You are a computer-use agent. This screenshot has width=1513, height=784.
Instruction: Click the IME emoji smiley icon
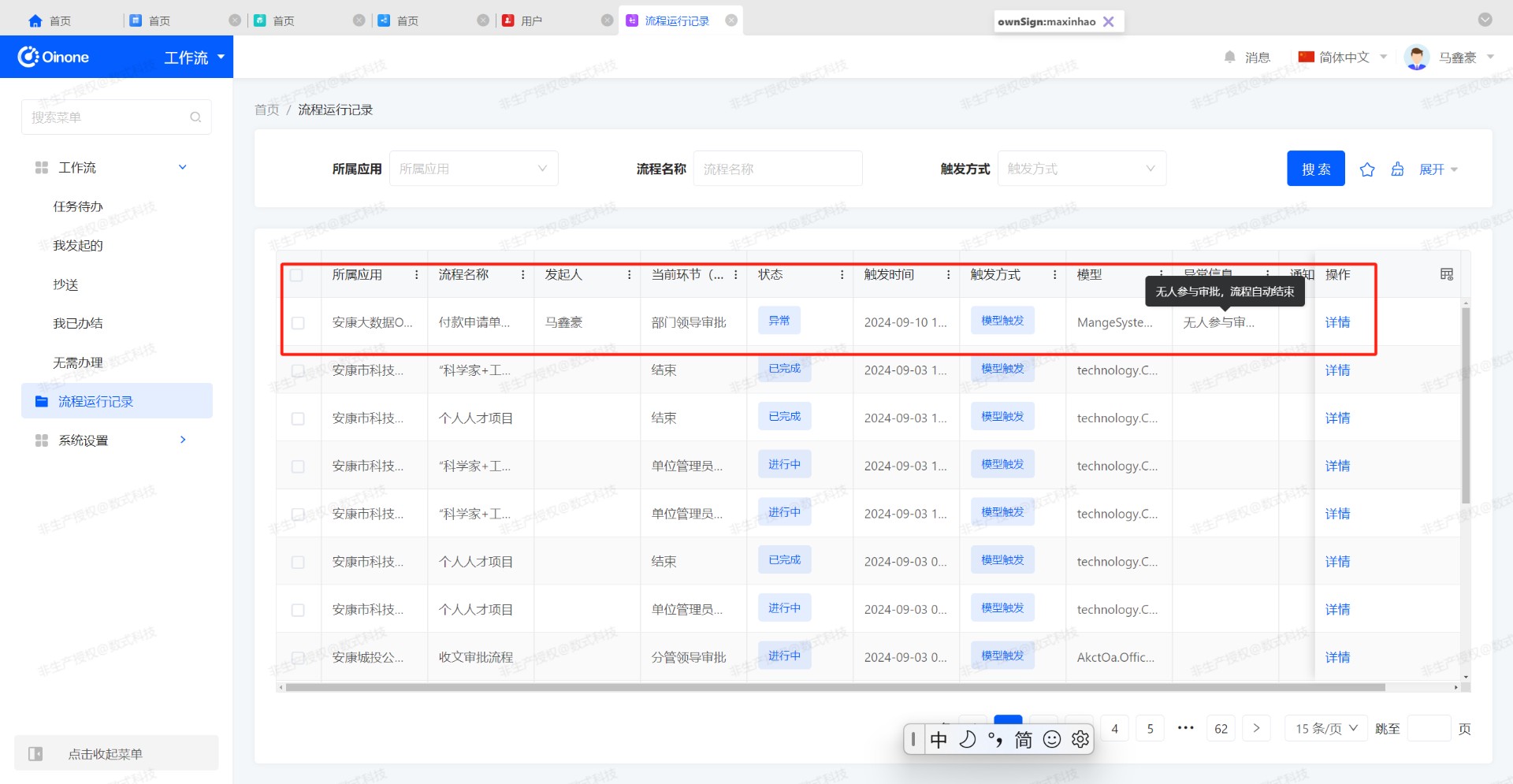click(x=1052, y=739)
